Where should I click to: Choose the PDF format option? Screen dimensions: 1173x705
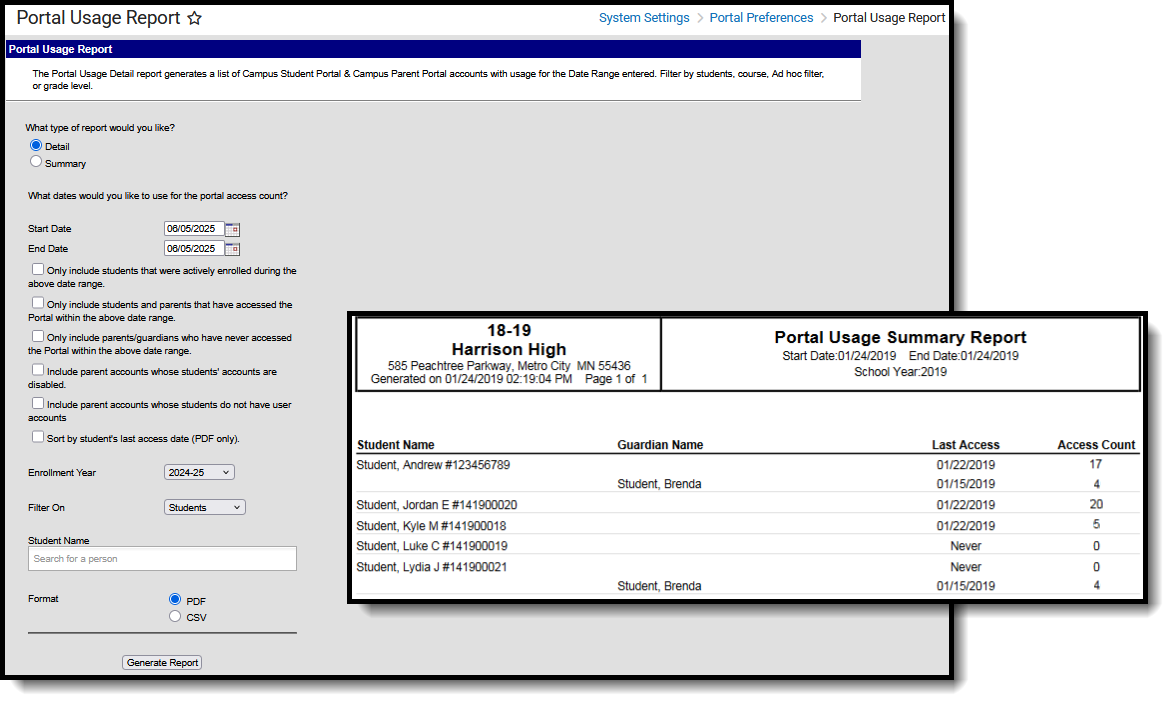click(175, 599)
